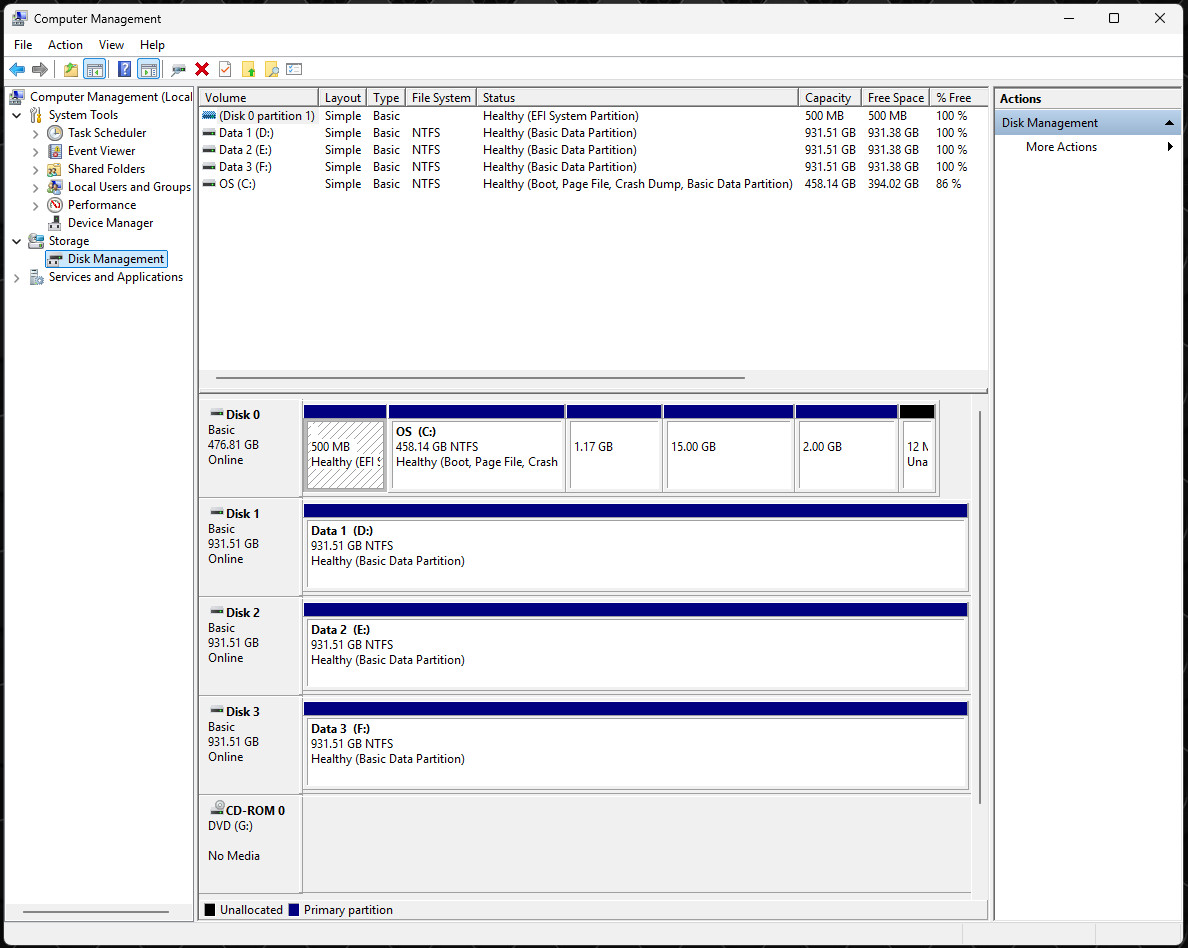Open Device Manager from tree
The width and height of the screenshot is (1188, 948).
coord(111,223)
